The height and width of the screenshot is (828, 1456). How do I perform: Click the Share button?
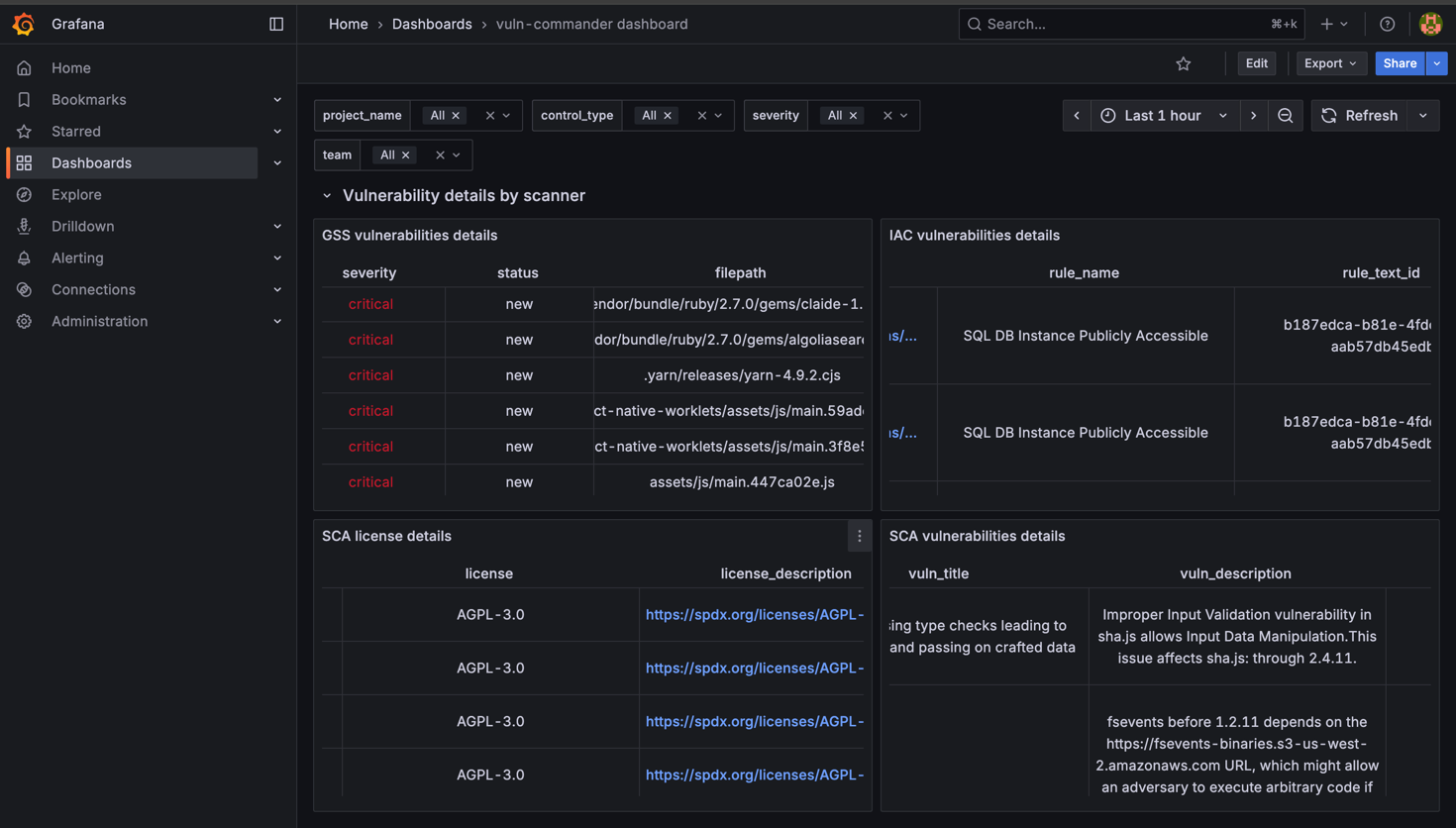[1400, 63]
